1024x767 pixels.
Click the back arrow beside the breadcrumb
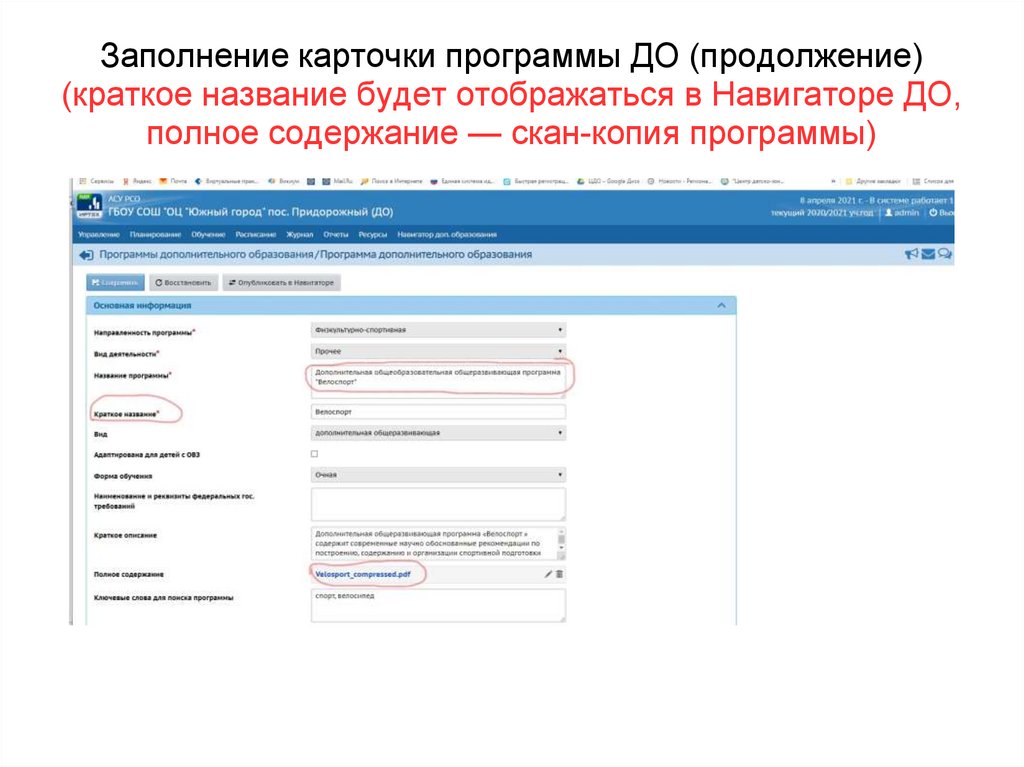(x=88, y=254)
